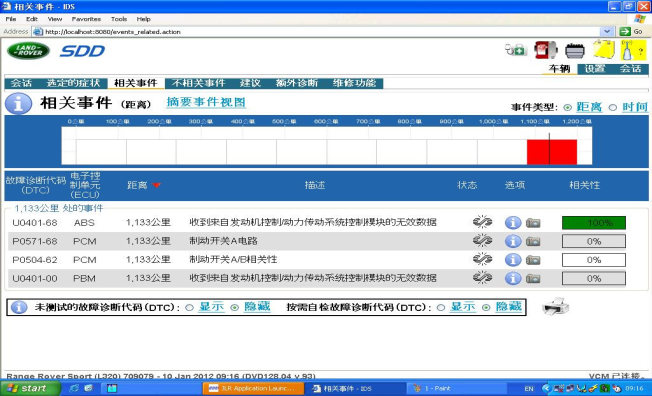The height and width of the screenshot is (396, 652).
Task: Open info for U0401-68 ABS row
Action: 513,223
